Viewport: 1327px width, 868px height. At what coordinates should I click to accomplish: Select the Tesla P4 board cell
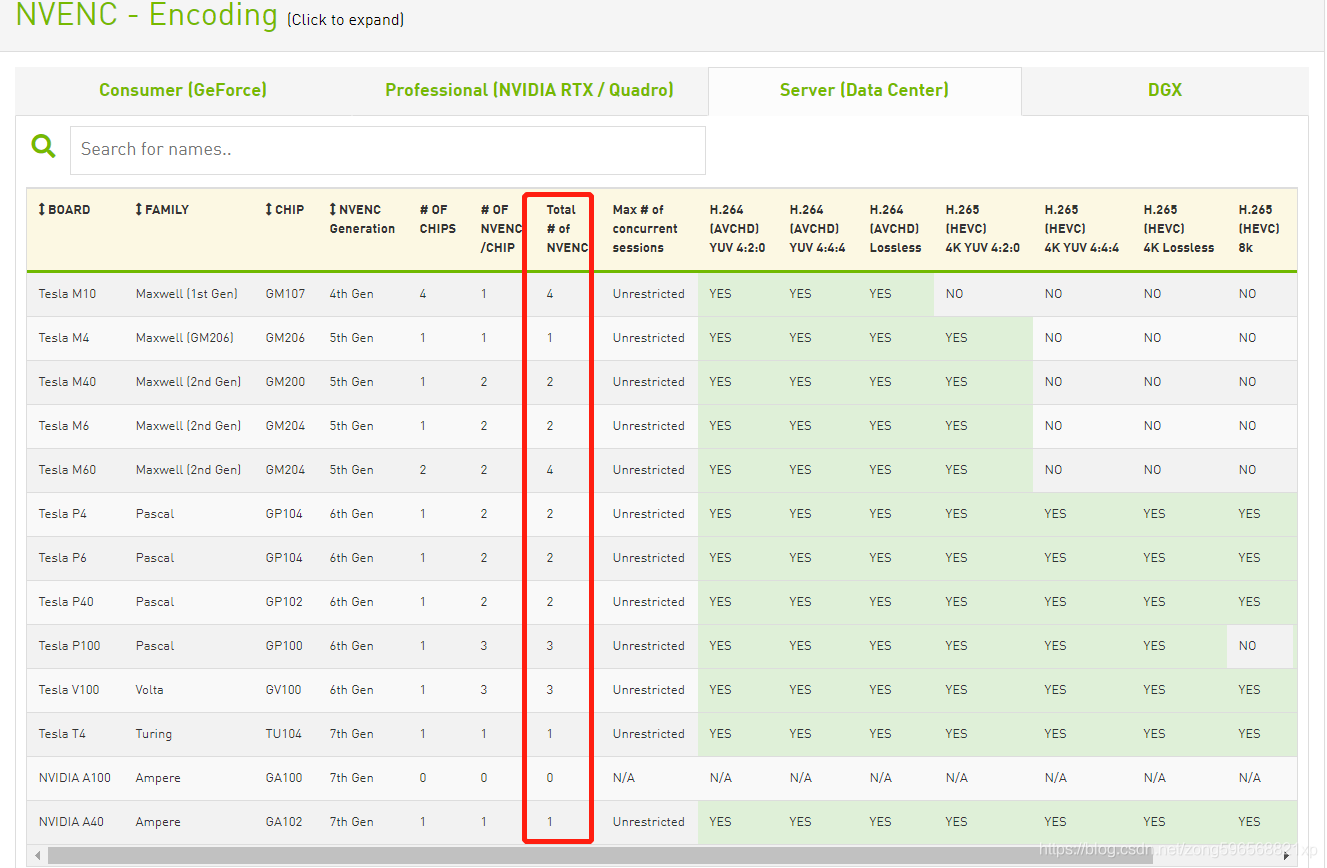[x=63, y=514]
